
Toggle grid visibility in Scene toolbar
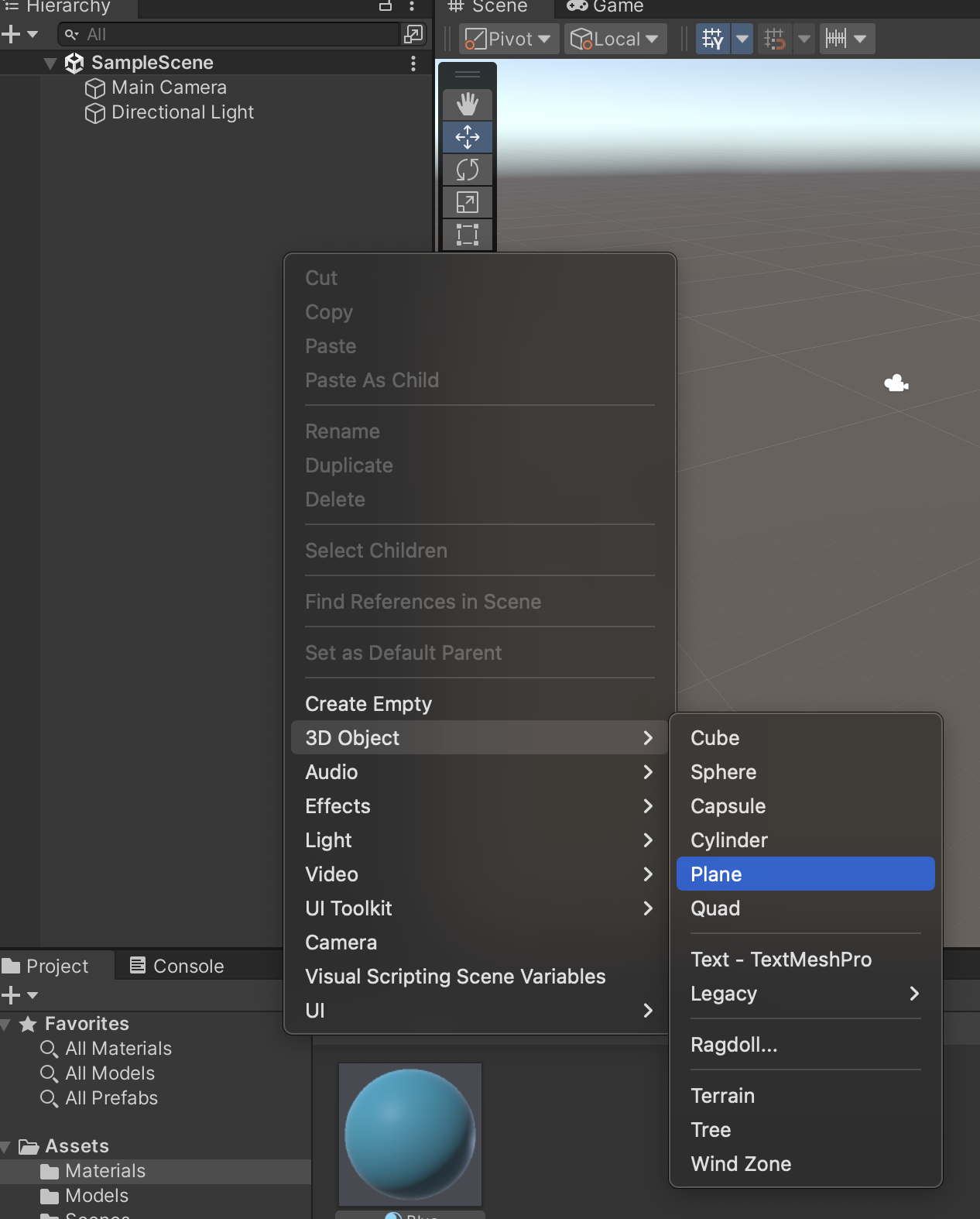(713, 39)
